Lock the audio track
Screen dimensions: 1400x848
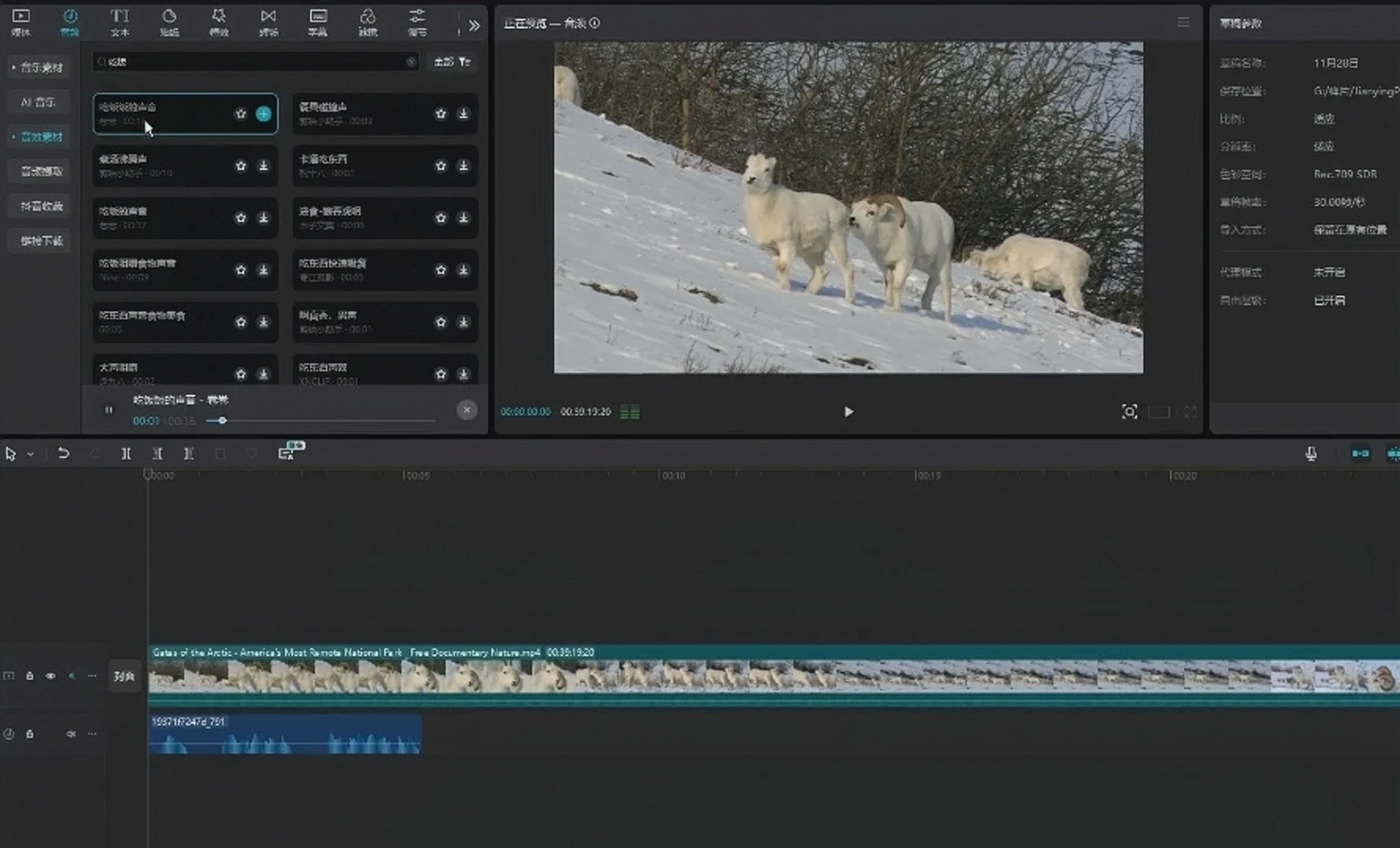click(x=30, y=735)
